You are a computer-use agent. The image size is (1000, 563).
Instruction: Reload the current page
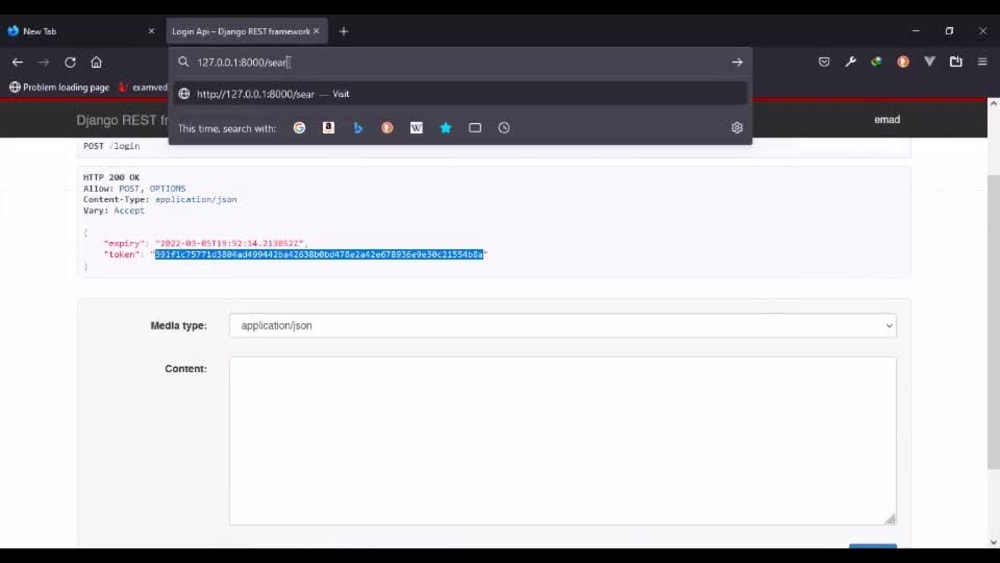tap(70, 62)
